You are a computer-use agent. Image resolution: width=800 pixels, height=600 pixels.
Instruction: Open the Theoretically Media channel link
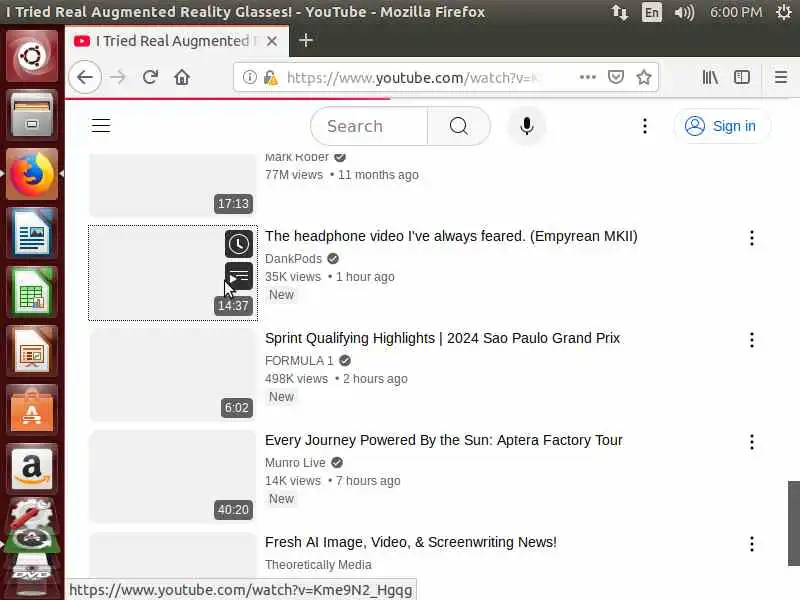tap(318, 565)
